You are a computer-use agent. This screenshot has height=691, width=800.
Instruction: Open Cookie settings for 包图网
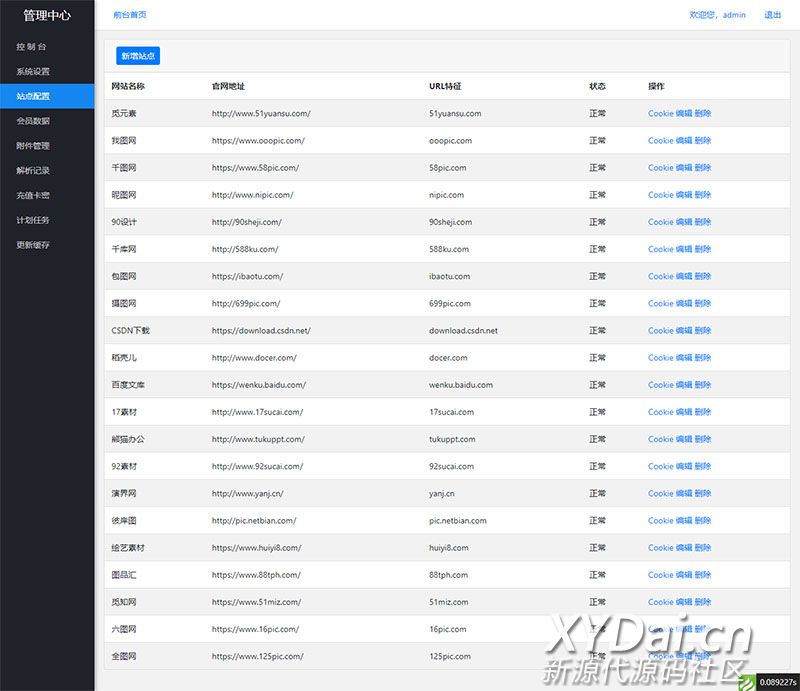pos(661,276)
